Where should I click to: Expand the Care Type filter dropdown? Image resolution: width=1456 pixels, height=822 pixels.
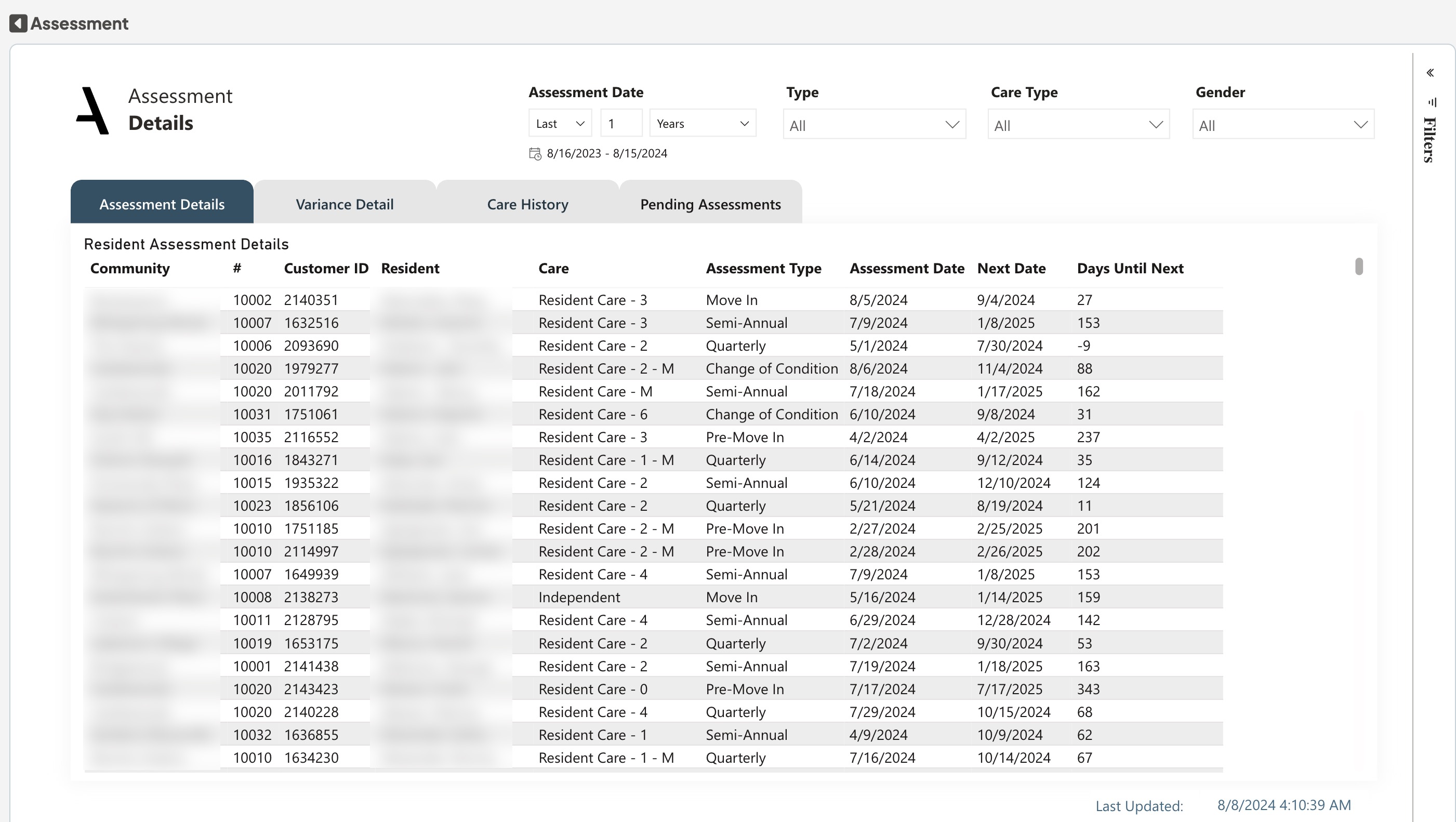[1078, 125]
